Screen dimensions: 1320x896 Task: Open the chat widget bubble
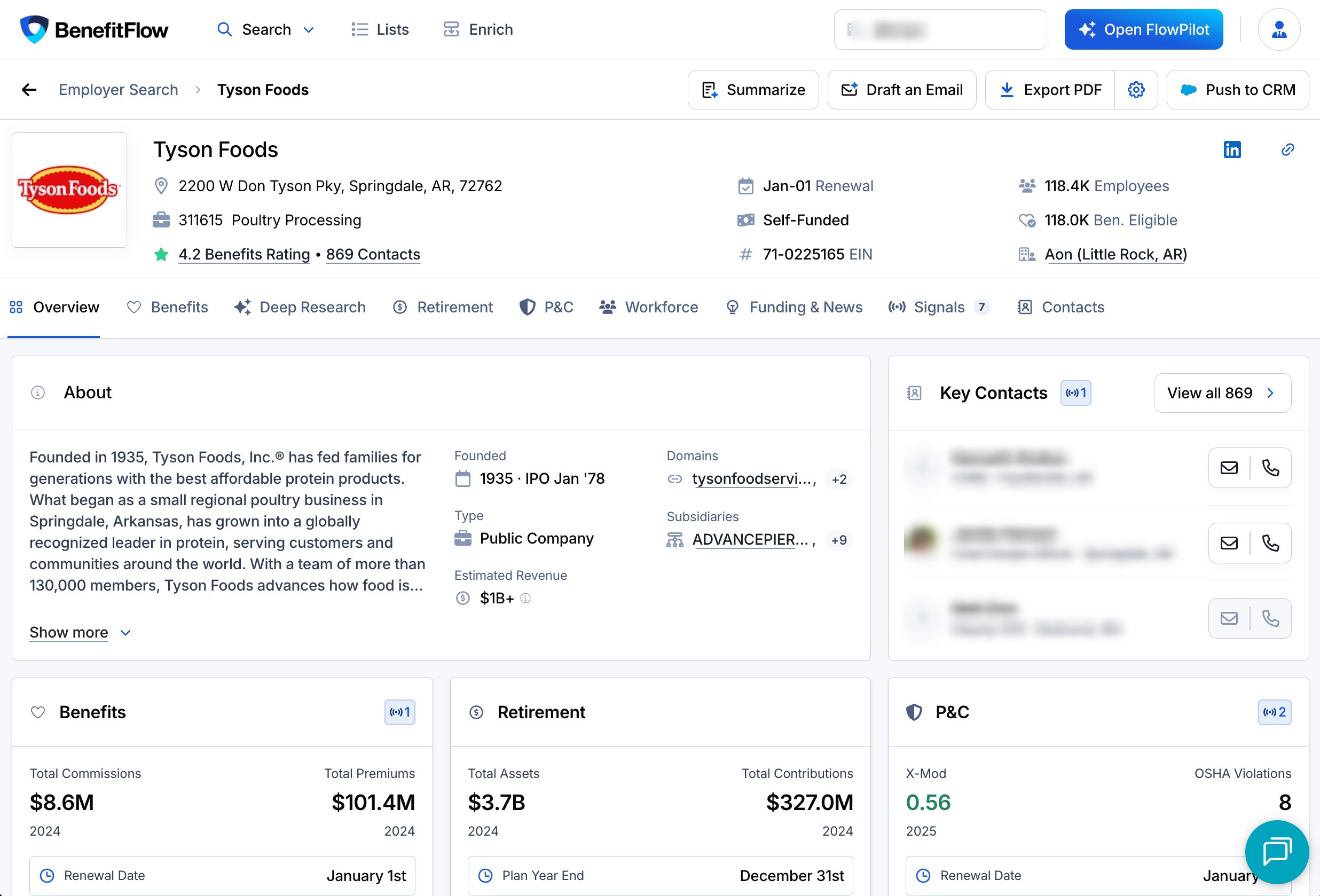click(1277, 852)
